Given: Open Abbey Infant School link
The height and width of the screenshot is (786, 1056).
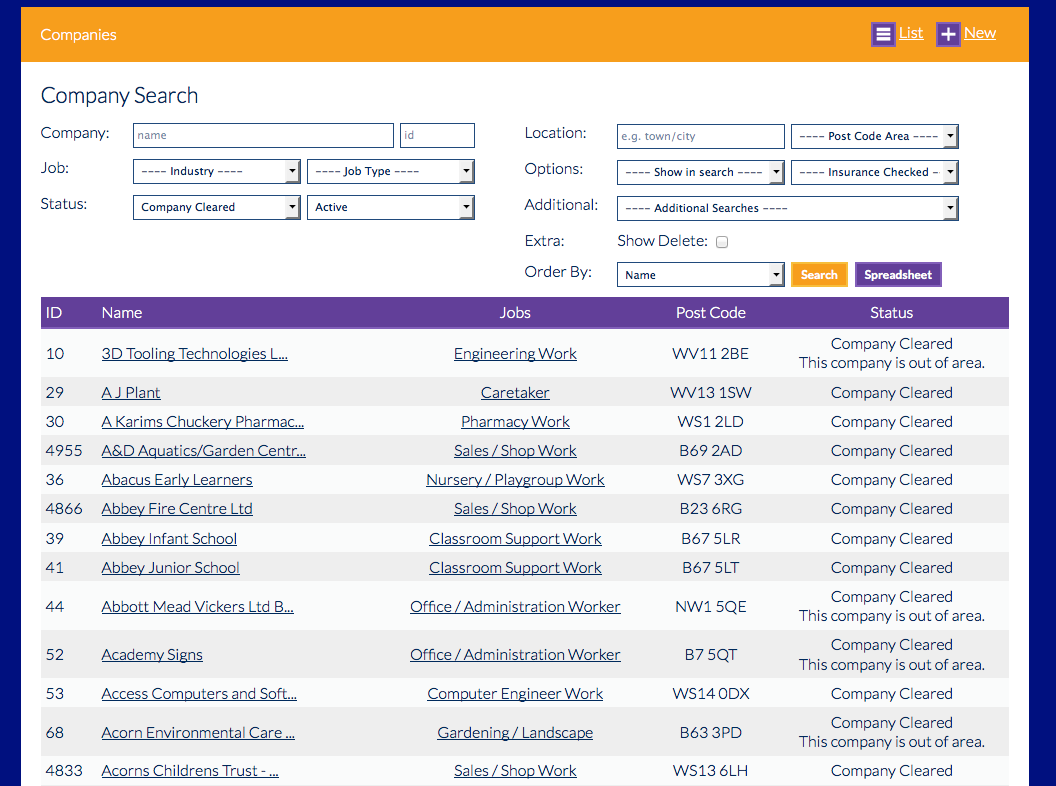Looking at the screenshot, I should (169, 539).
